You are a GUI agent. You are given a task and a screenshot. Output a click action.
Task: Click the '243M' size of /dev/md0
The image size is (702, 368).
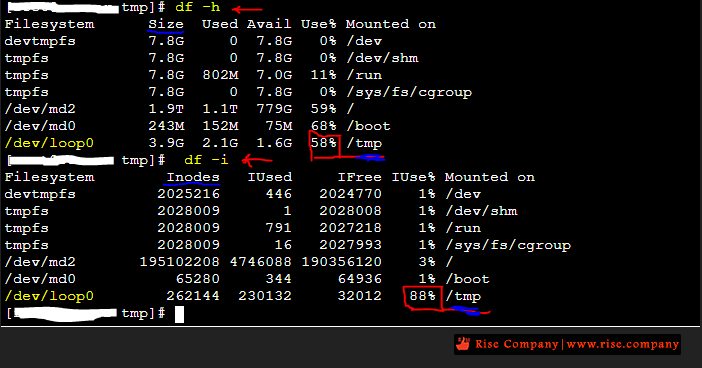pyautogui.click(x=166, y=126)
